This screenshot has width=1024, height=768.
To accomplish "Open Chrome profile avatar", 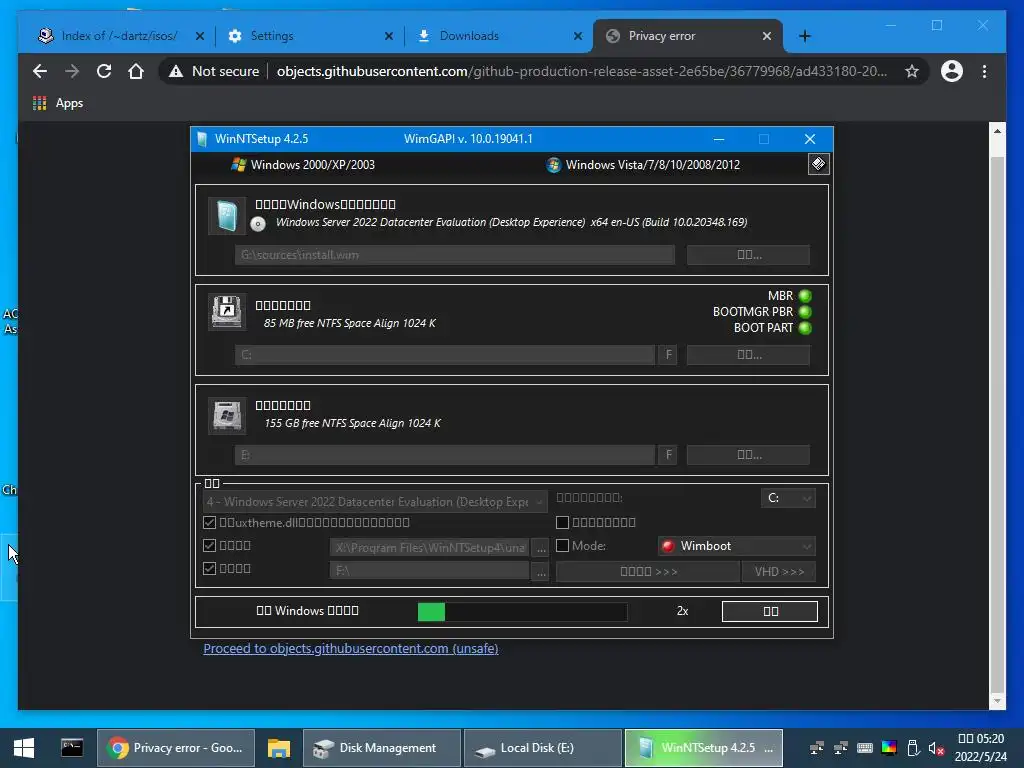I will click(952, 71).
